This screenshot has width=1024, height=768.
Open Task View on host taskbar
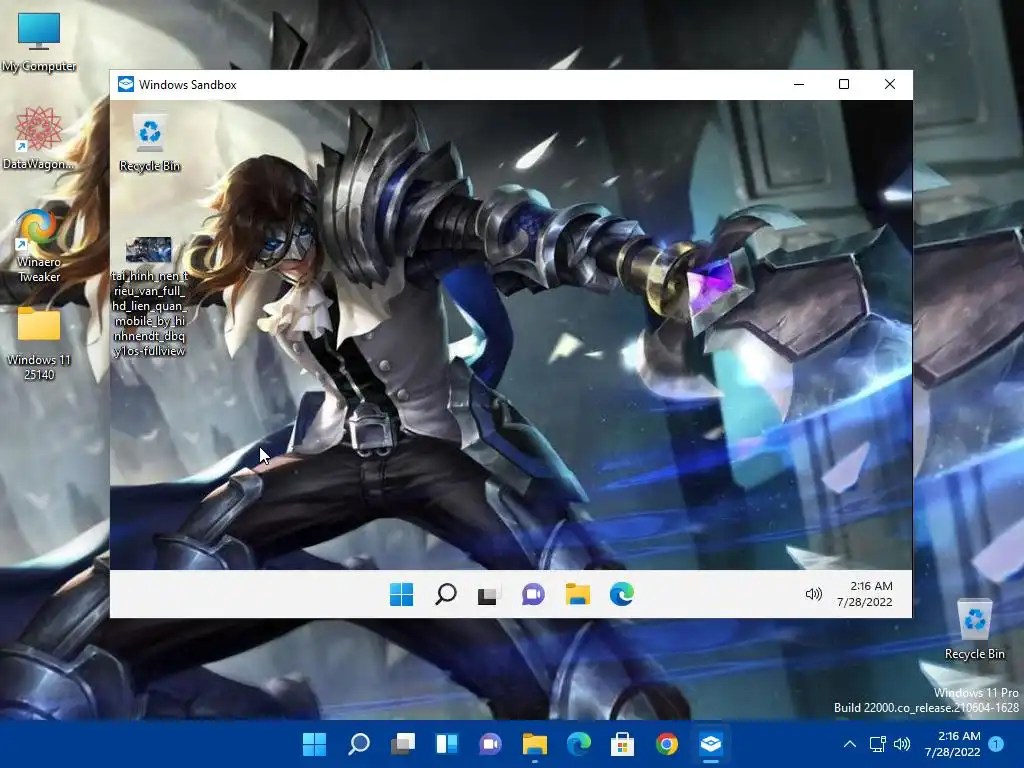[403, 744]
